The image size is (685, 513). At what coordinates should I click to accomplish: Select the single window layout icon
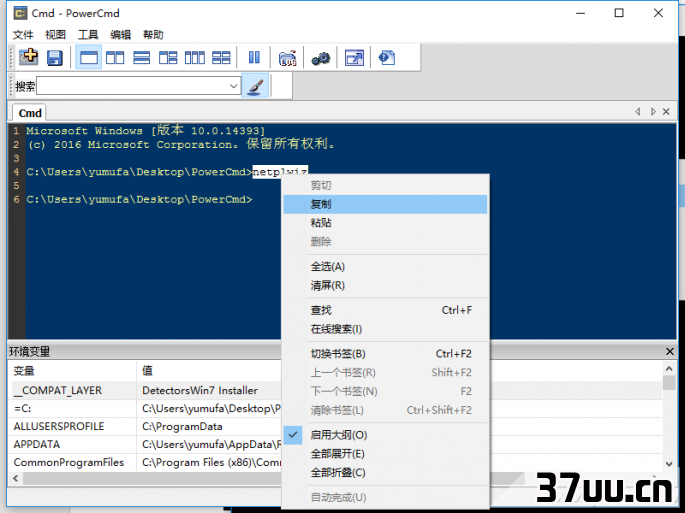click(89, 58)
